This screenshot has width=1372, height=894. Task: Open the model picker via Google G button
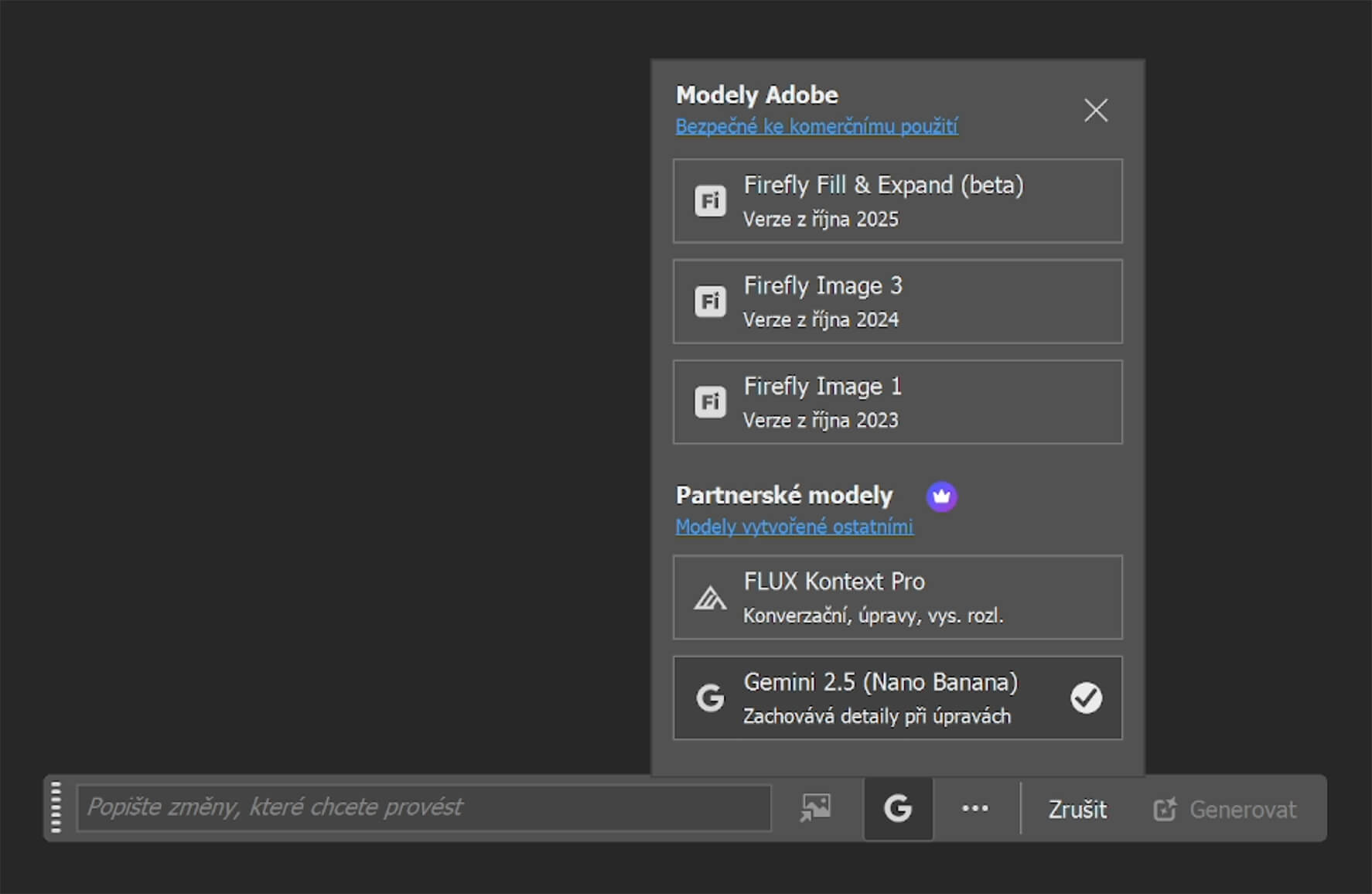point(898,809)
